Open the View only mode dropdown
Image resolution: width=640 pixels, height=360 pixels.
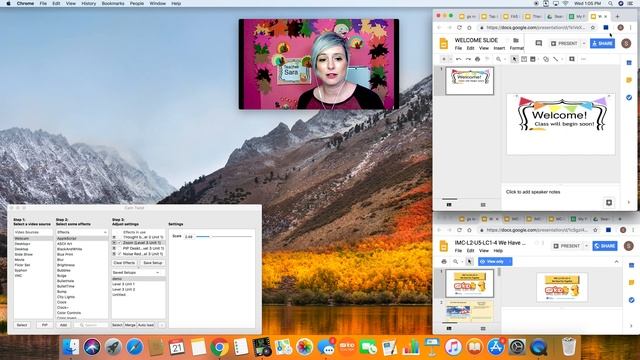pyautogui.click(x=495, y=262)
